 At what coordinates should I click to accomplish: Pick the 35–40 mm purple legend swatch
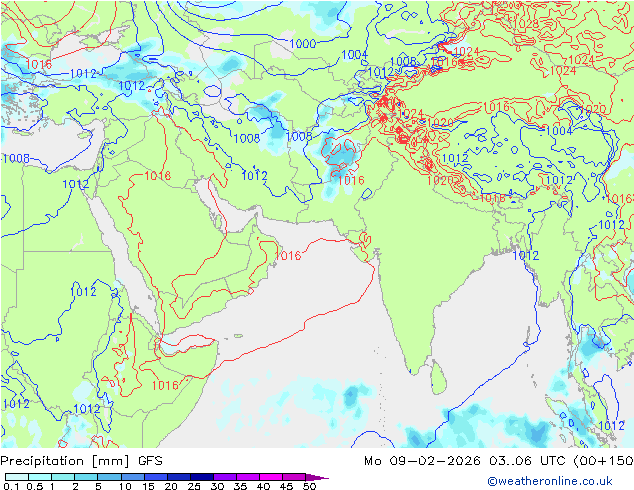point(247,477)
